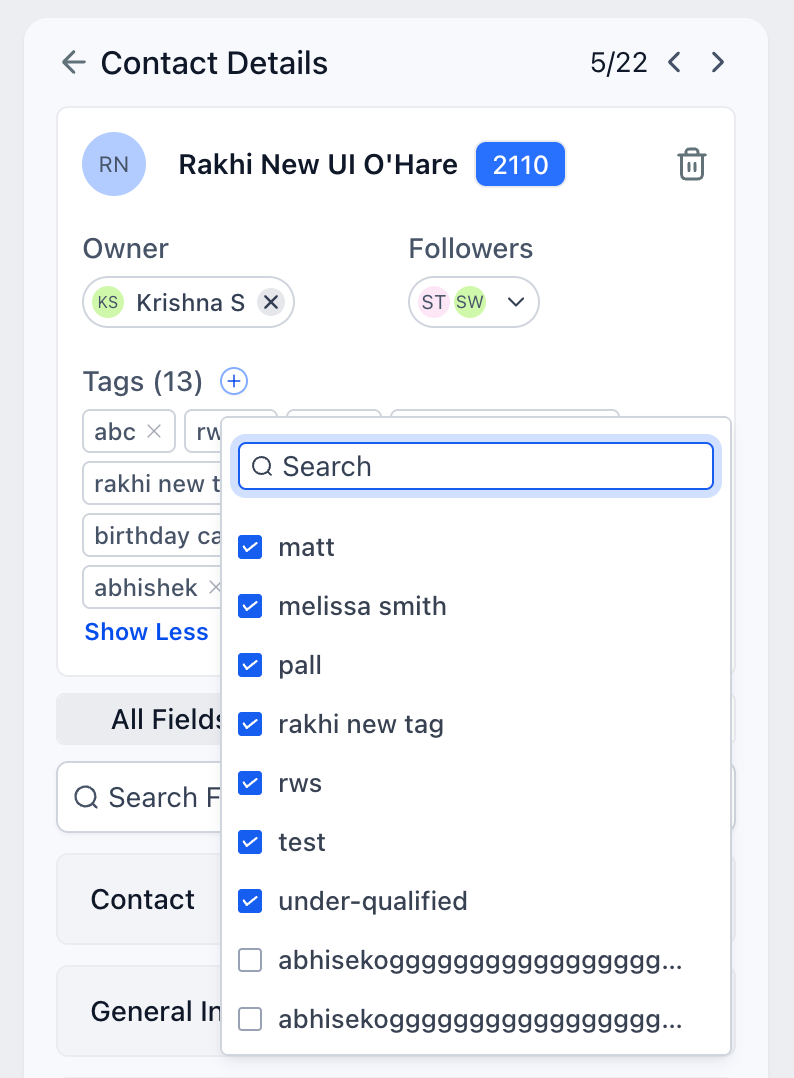The width and height of the screenshot is (794, 1078).
Task: Check the first abhisekogggg tag checkbox
Action: click(x=250, y=961)
